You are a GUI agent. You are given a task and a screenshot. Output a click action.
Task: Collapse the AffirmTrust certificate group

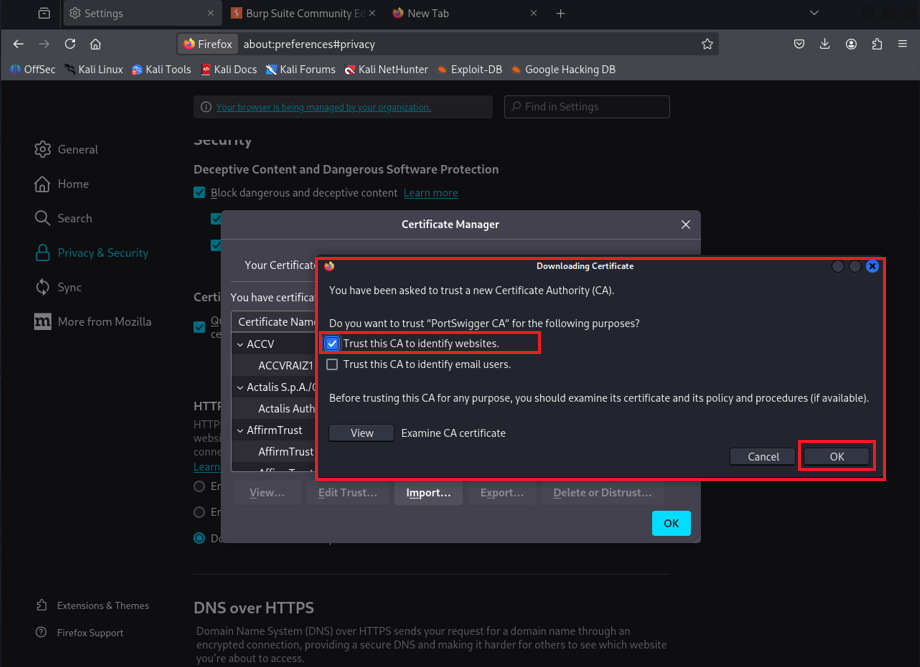pyautogui.click(x=240, y=431)
